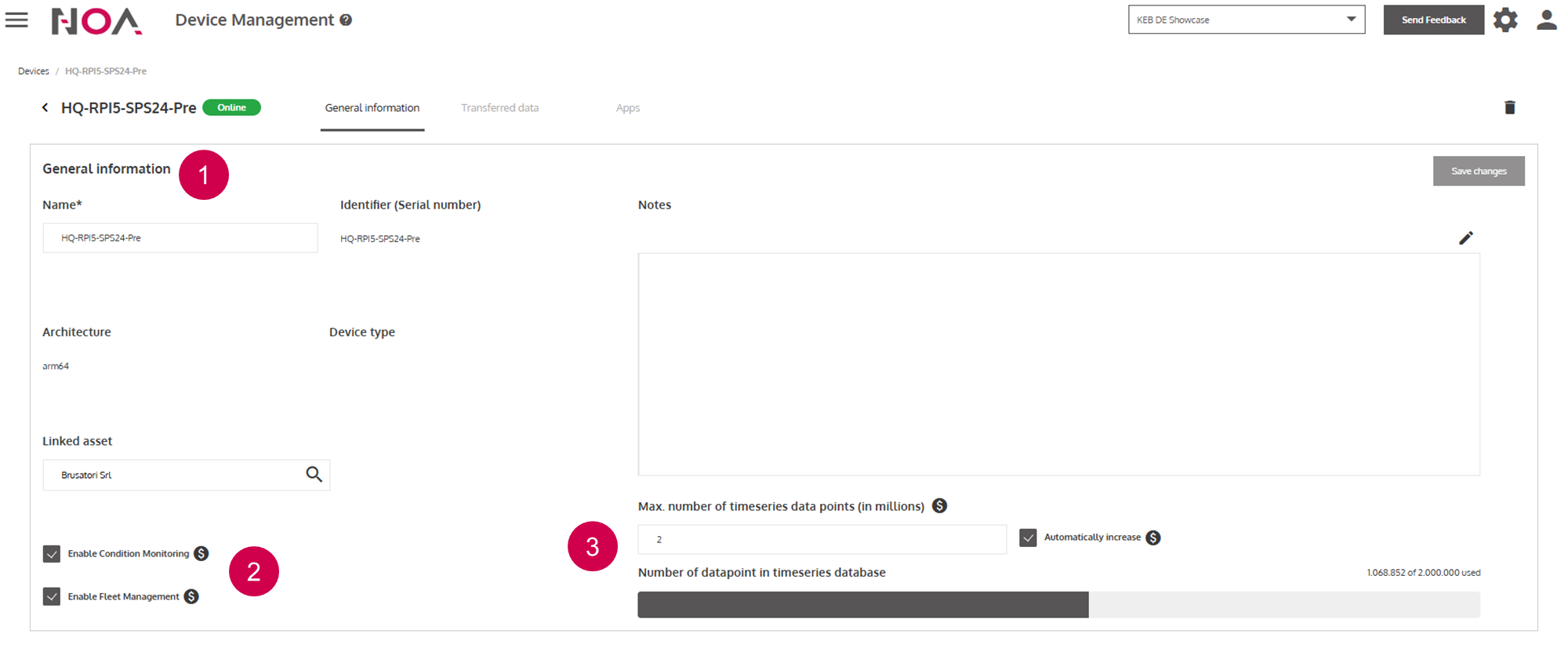The image size is (1568, 670).
Task: Open Device Management help icon
Action: pyautogui.click(x=346, y=20)
